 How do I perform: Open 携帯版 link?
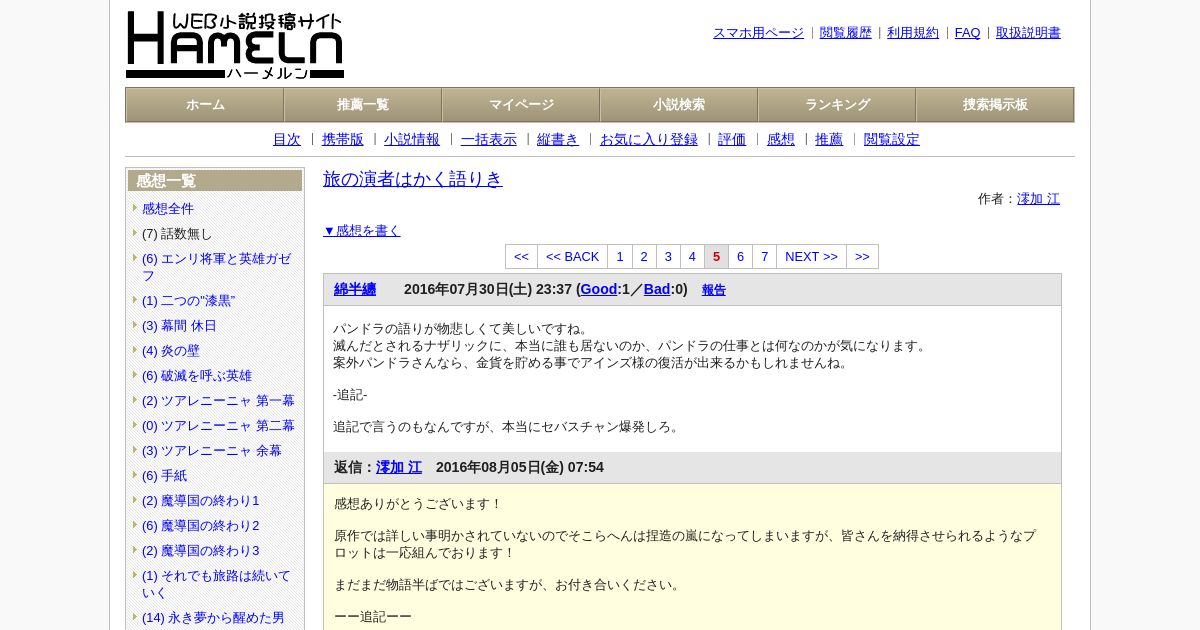click(343, 140)
